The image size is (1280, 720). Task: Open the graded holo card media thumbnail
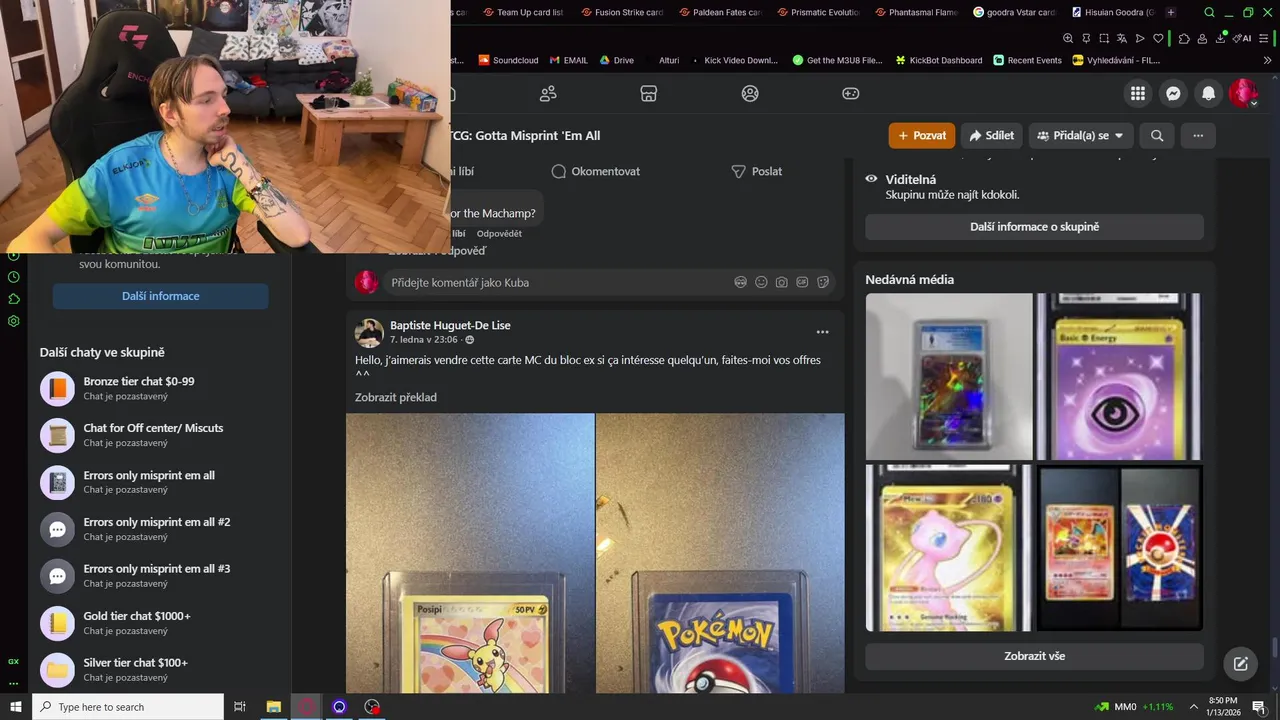click(949, 376)
